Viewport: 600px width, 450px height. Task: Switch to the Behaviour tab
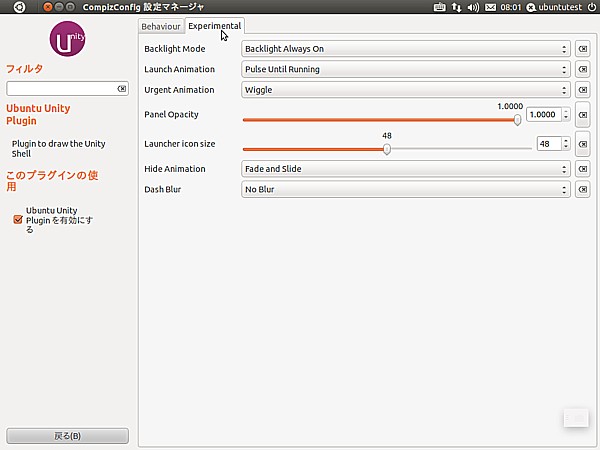click(161, 26)
